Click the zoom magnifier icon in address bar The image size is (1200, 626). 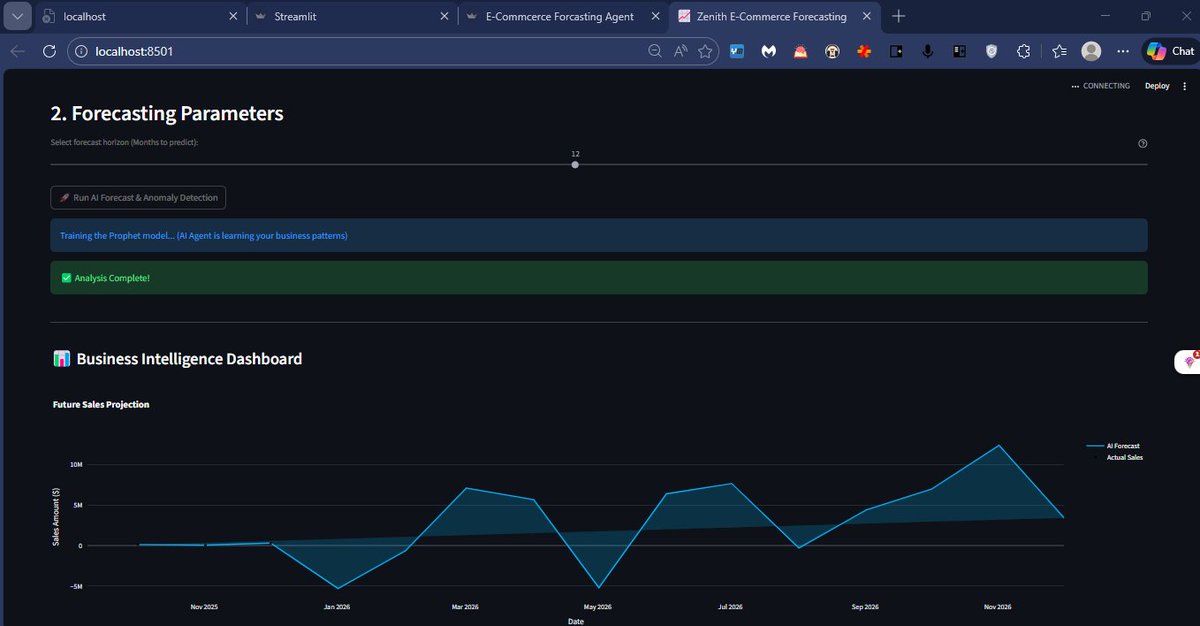[655, 50]
